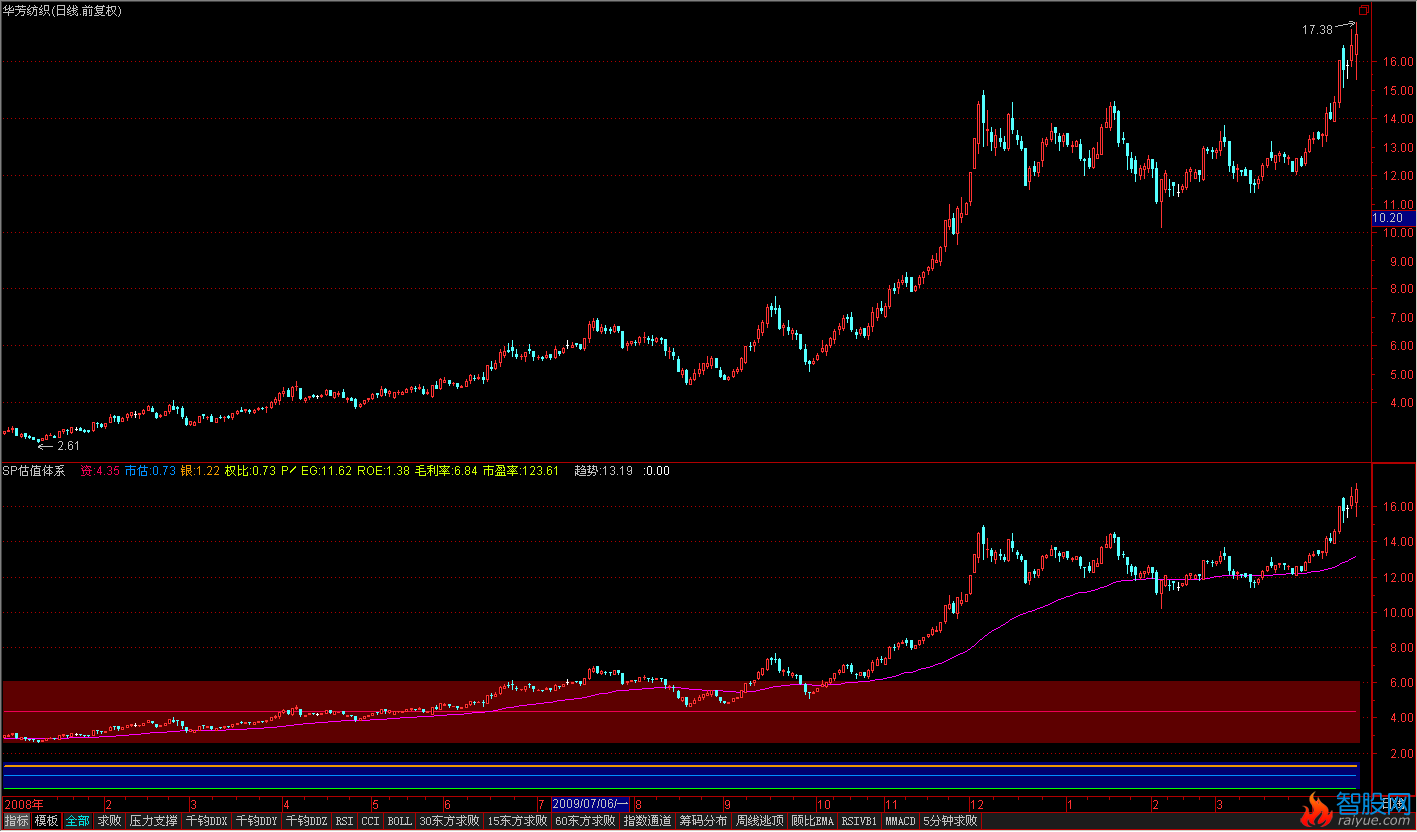Click the 2.61 low price label

click(67, 446)
